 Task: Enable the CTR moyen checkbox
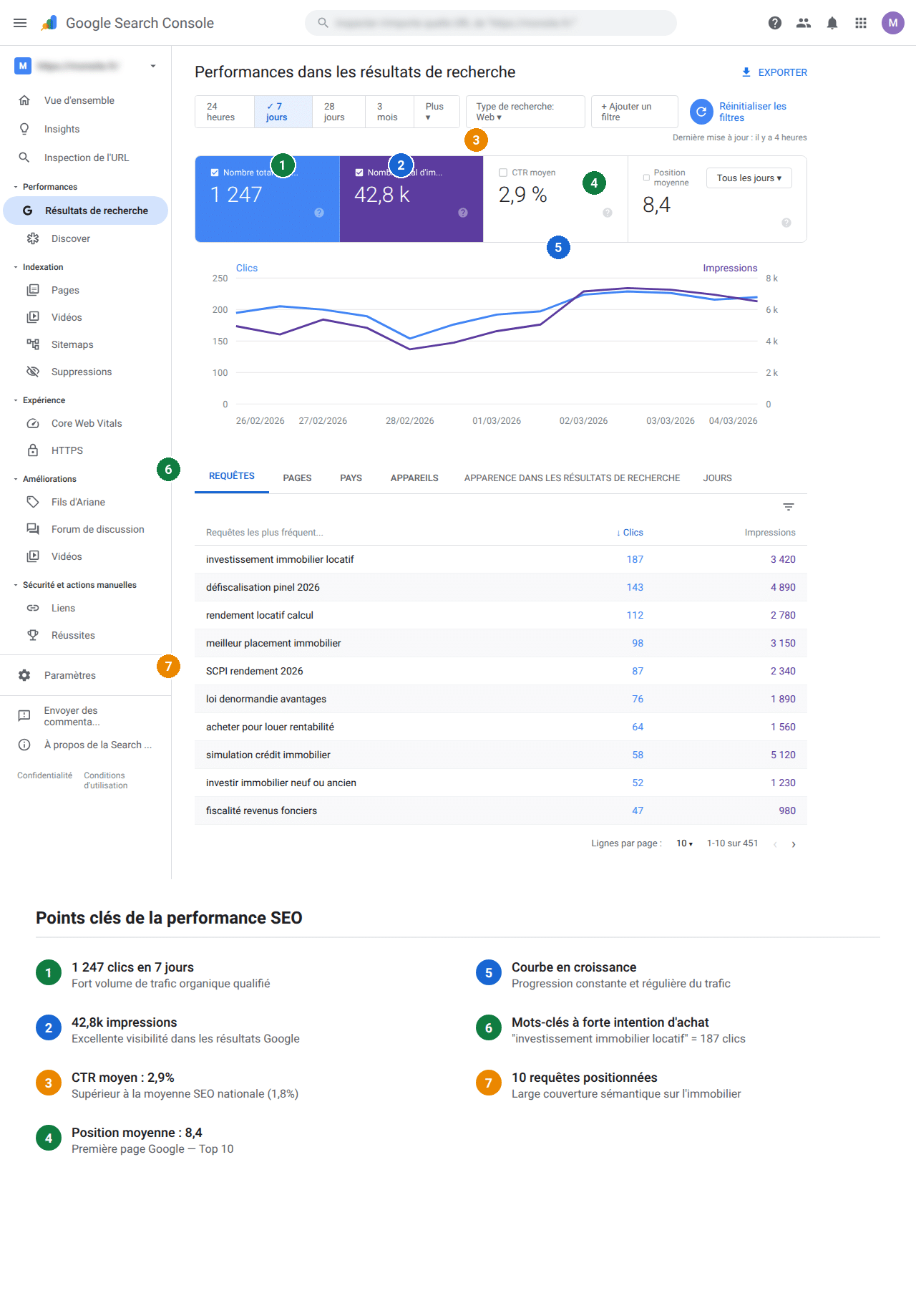coord(503,173)
